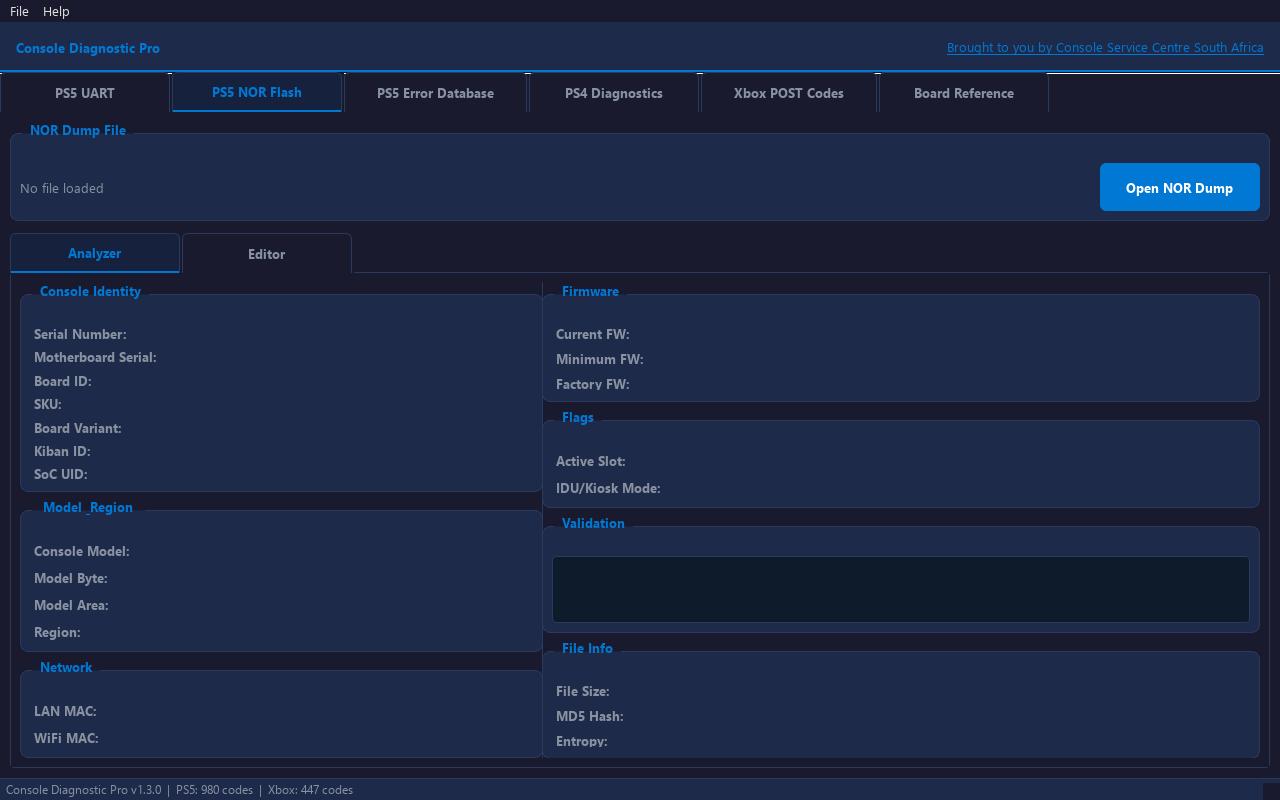Click the SoC UID label
The image size is (1280, 800).
click(61, 474)
